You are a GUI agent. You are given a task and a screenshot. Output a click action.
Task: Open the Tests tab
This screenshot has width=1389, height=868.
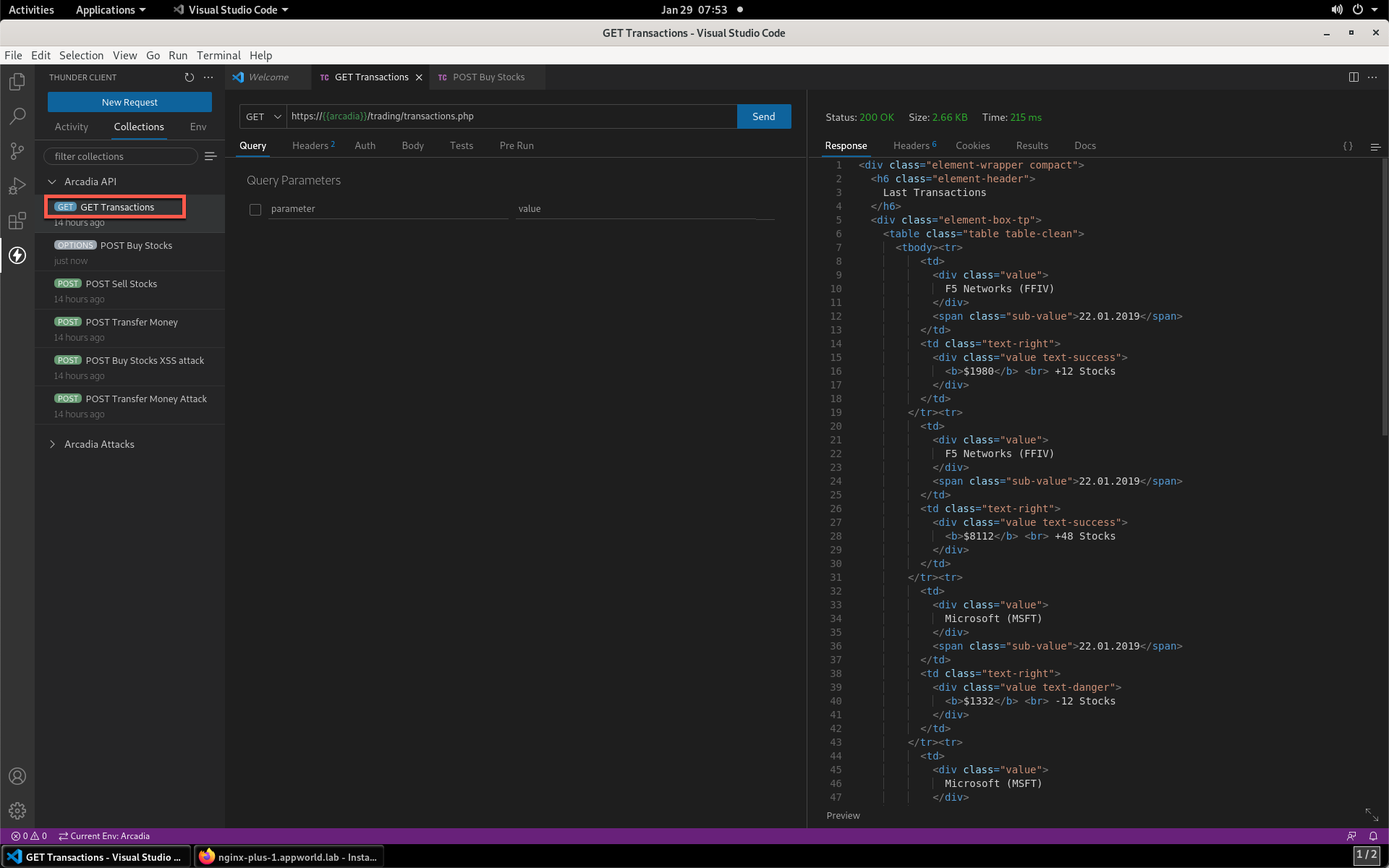coord(462,145)
